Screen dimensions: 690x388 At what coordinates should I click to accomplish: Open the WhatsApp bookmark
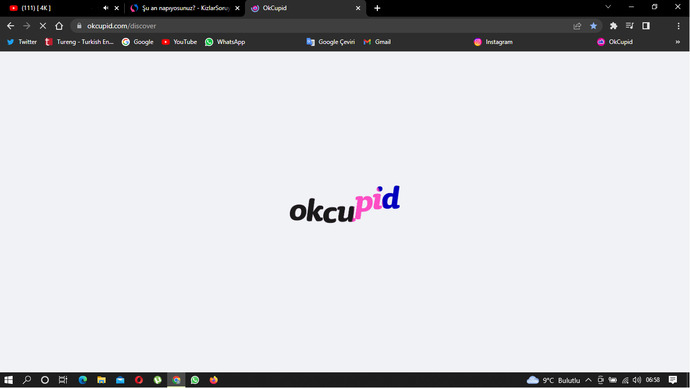click(x=225, y=42)
